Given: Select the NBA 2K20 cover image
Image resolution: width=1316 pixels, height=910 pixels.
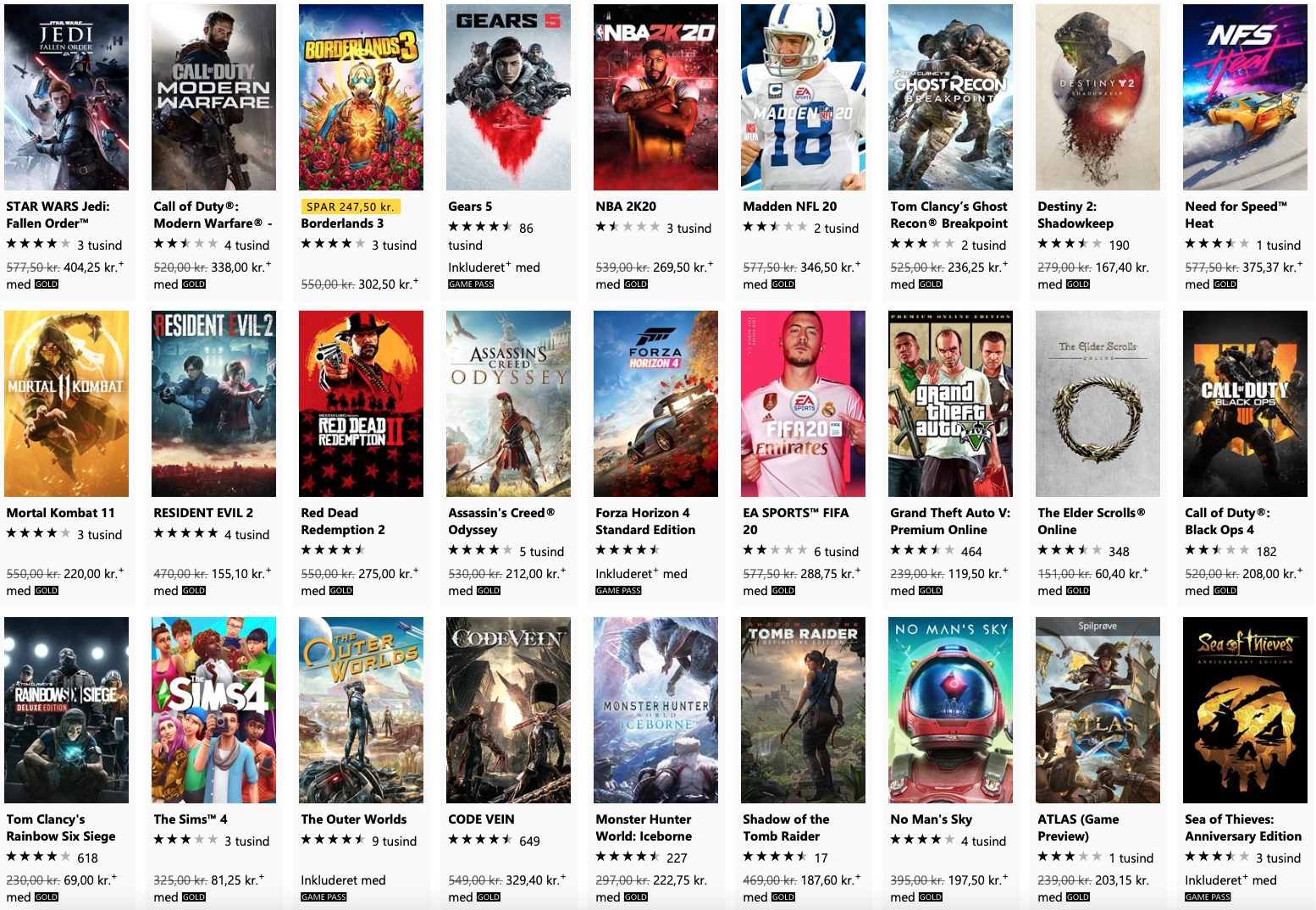Looking at the screenshot, I should click(x=655, y=97).
